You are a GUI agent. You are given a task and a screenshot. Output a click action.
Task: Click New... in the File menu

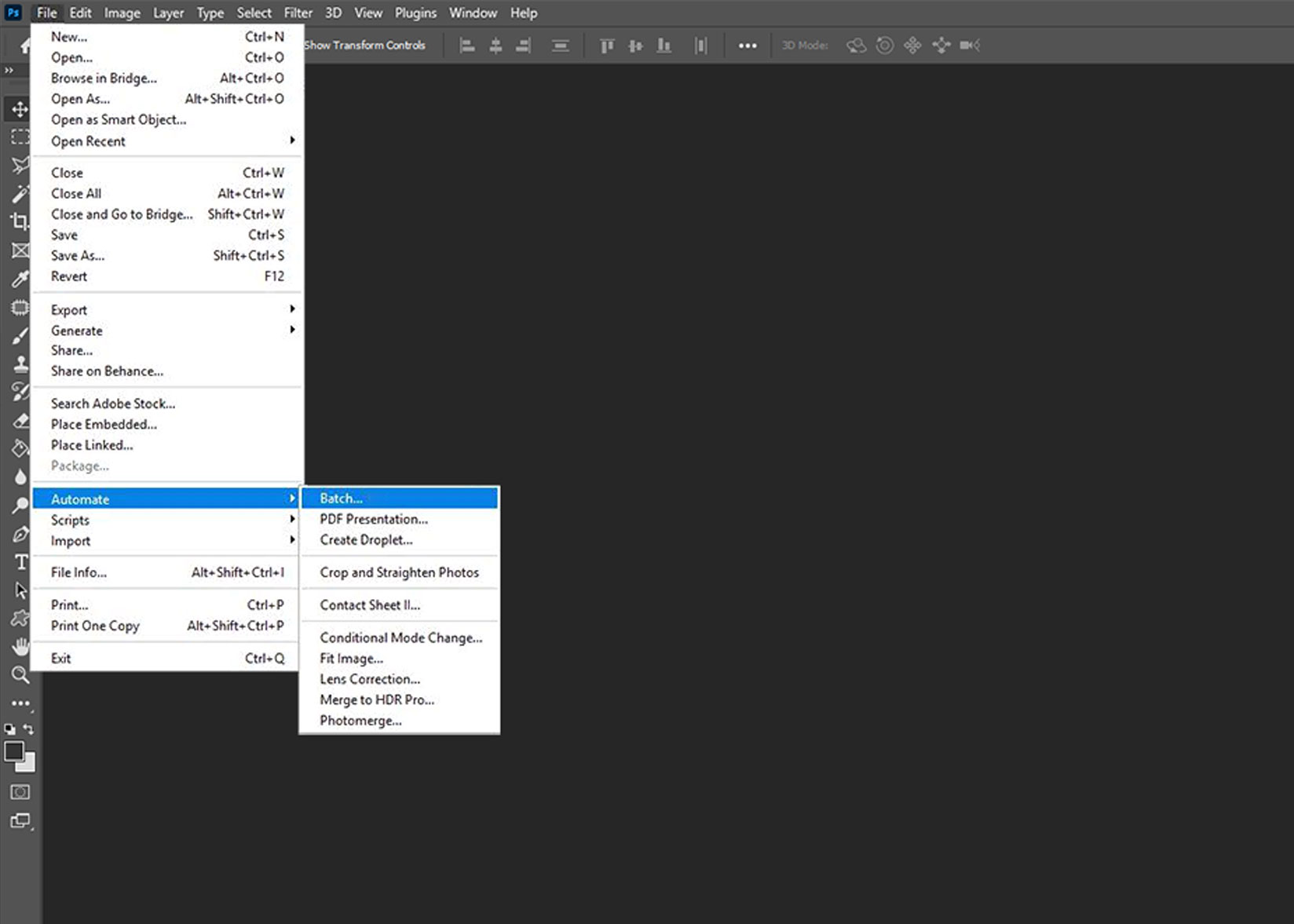(166, 37)
